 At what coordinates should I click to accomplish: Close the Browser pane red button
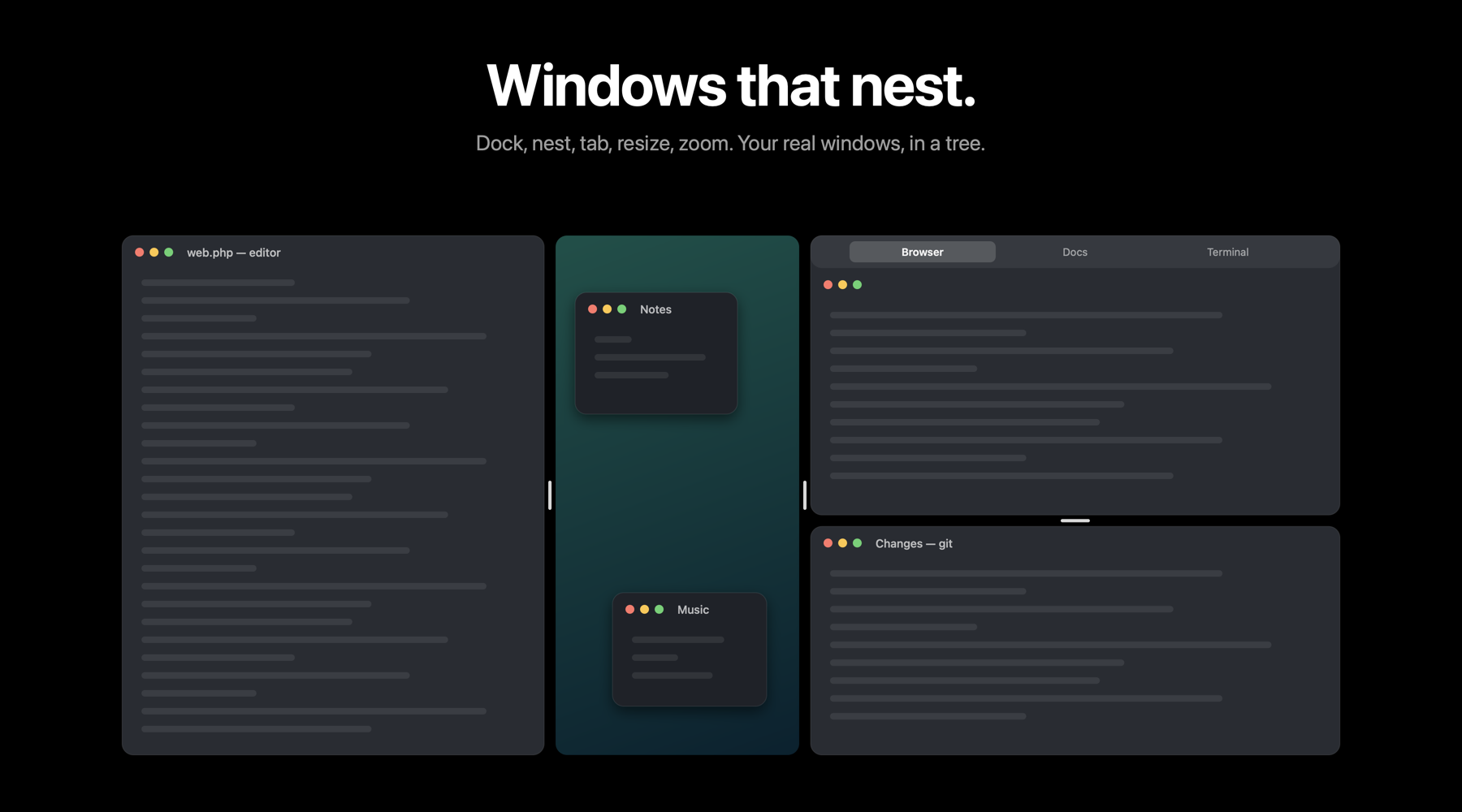[828, 285]
